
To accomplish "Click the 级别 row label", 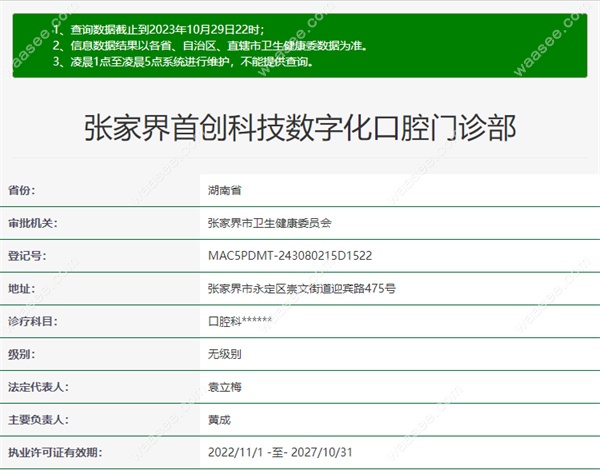I will [x=22, y=355].
